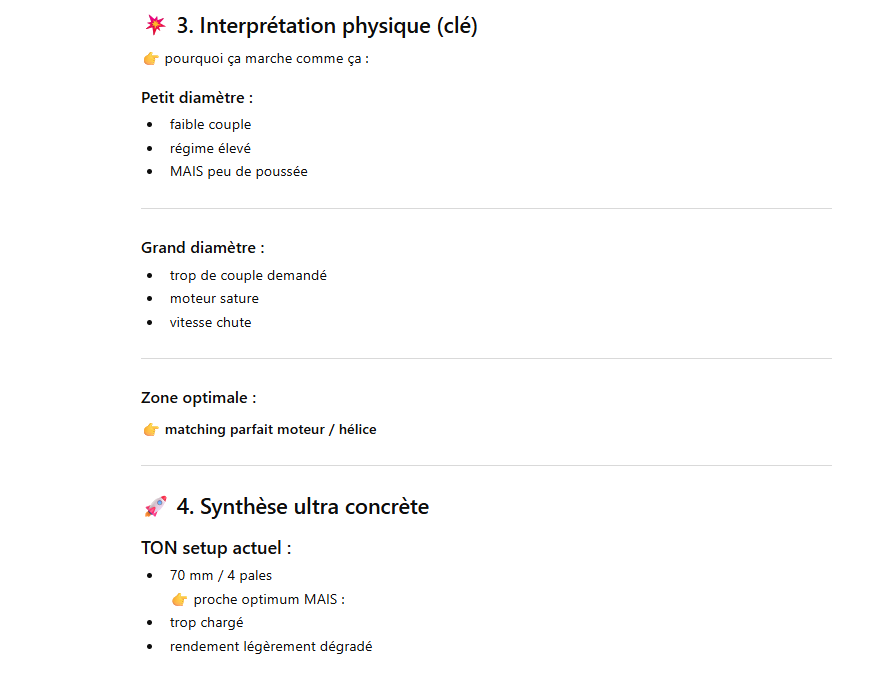Click the "trop de couple demandé" bullet item

coord(248,275)
